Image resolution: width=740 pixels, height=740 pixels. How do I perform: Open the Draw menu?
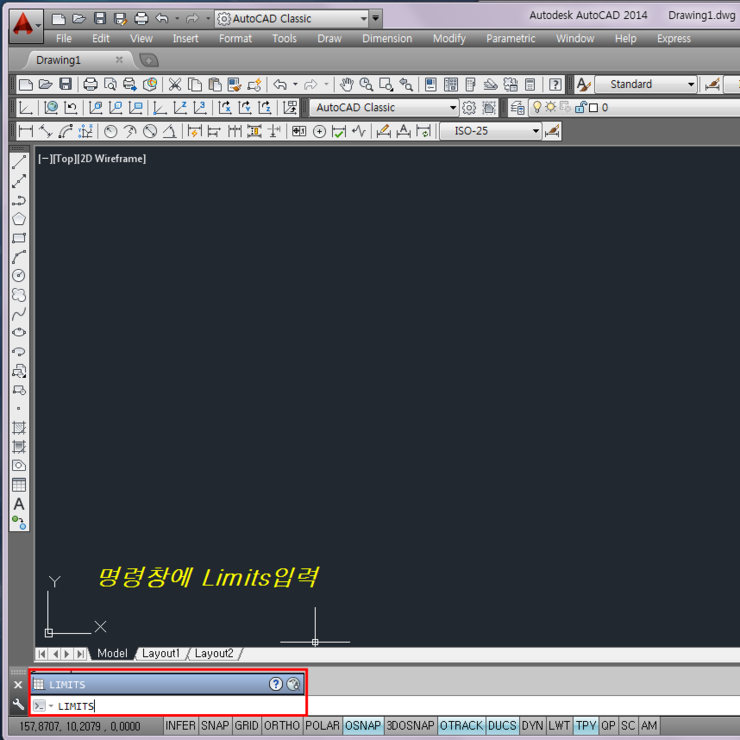pos(329,39)
